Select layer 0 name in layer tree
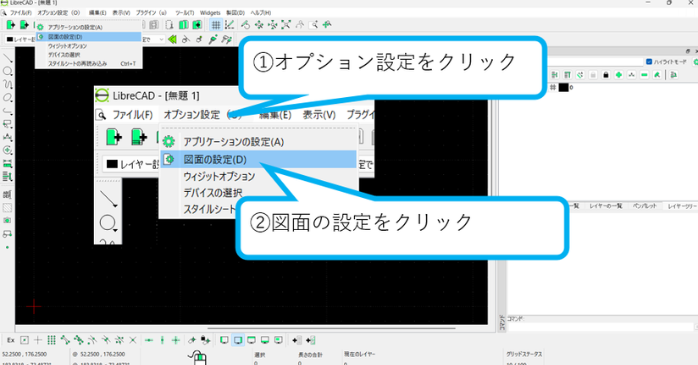 pyautogui.click(x=571, y=87)
